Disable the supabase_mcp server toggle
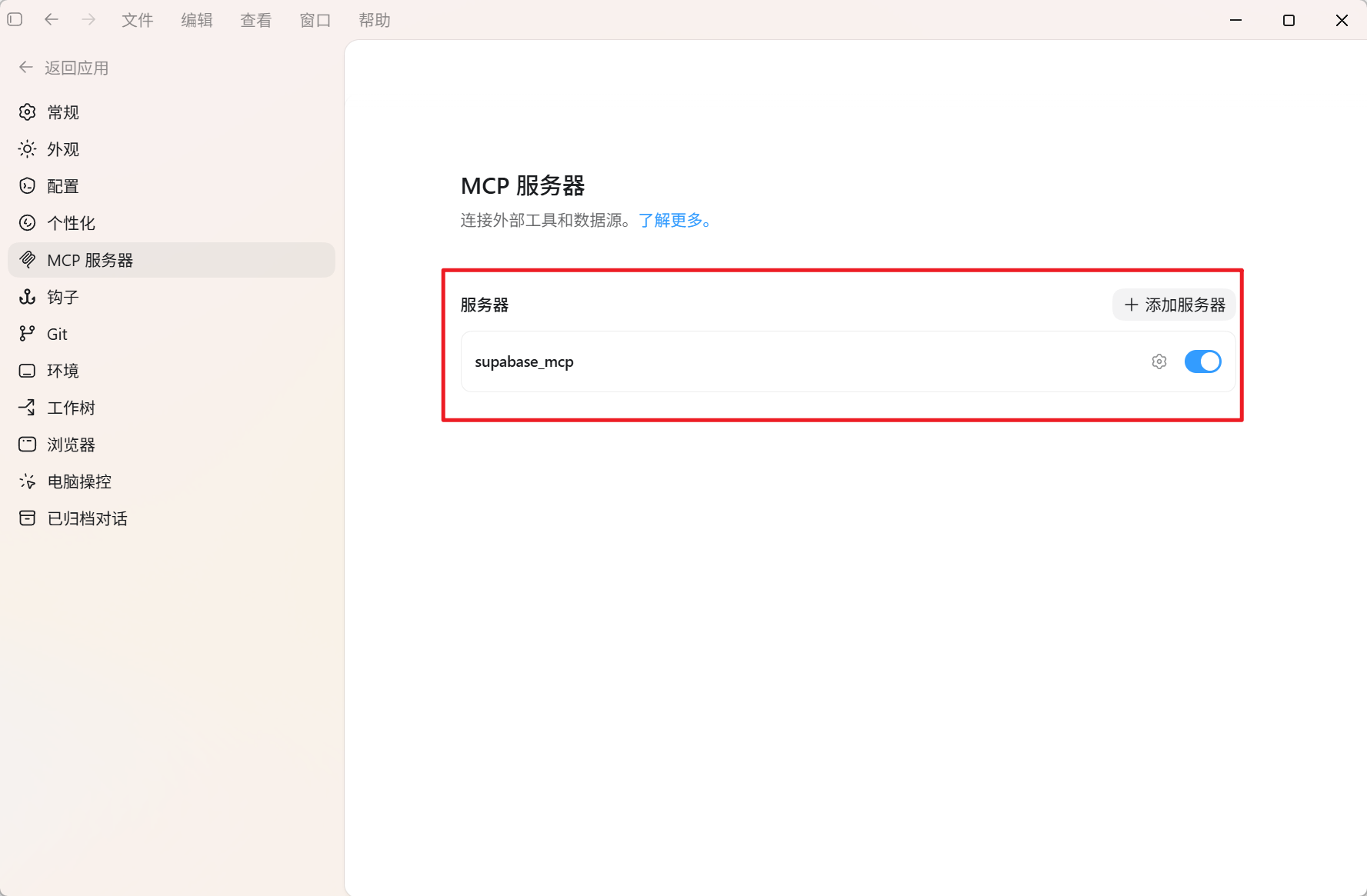 [1202, 361]
